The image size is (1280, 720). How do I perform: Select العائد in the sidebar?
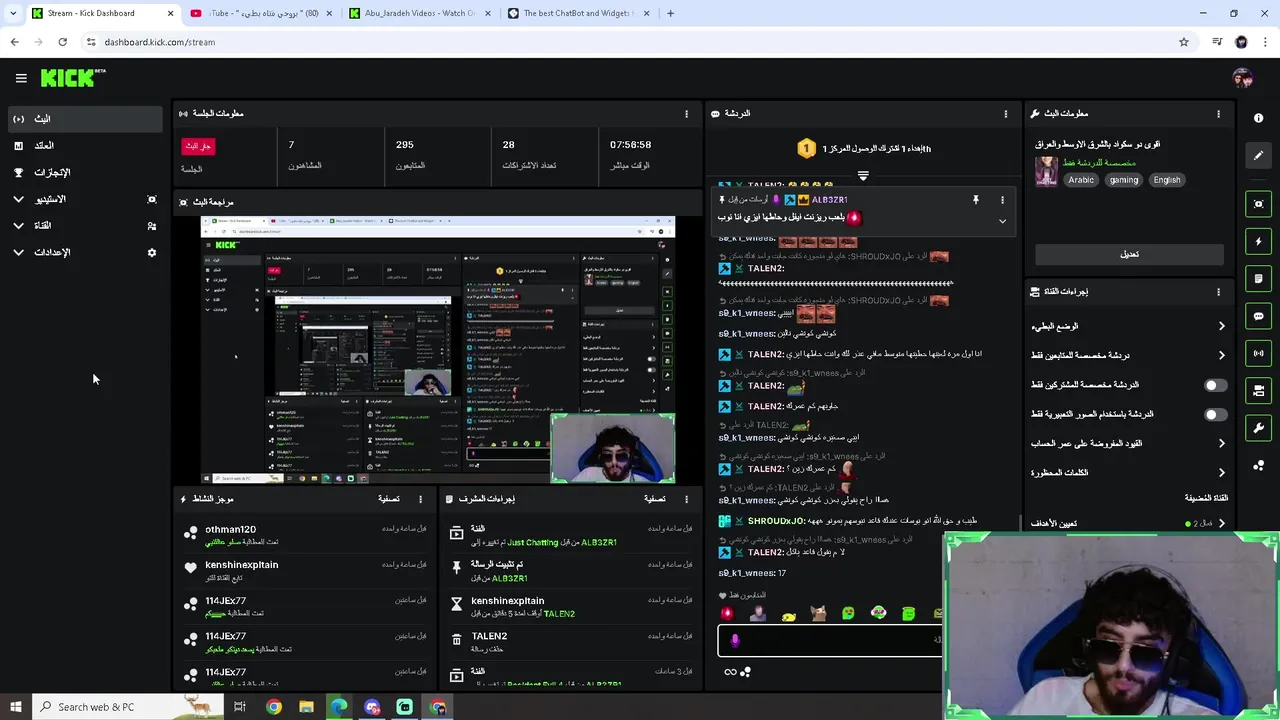click(x=84, y=146)
